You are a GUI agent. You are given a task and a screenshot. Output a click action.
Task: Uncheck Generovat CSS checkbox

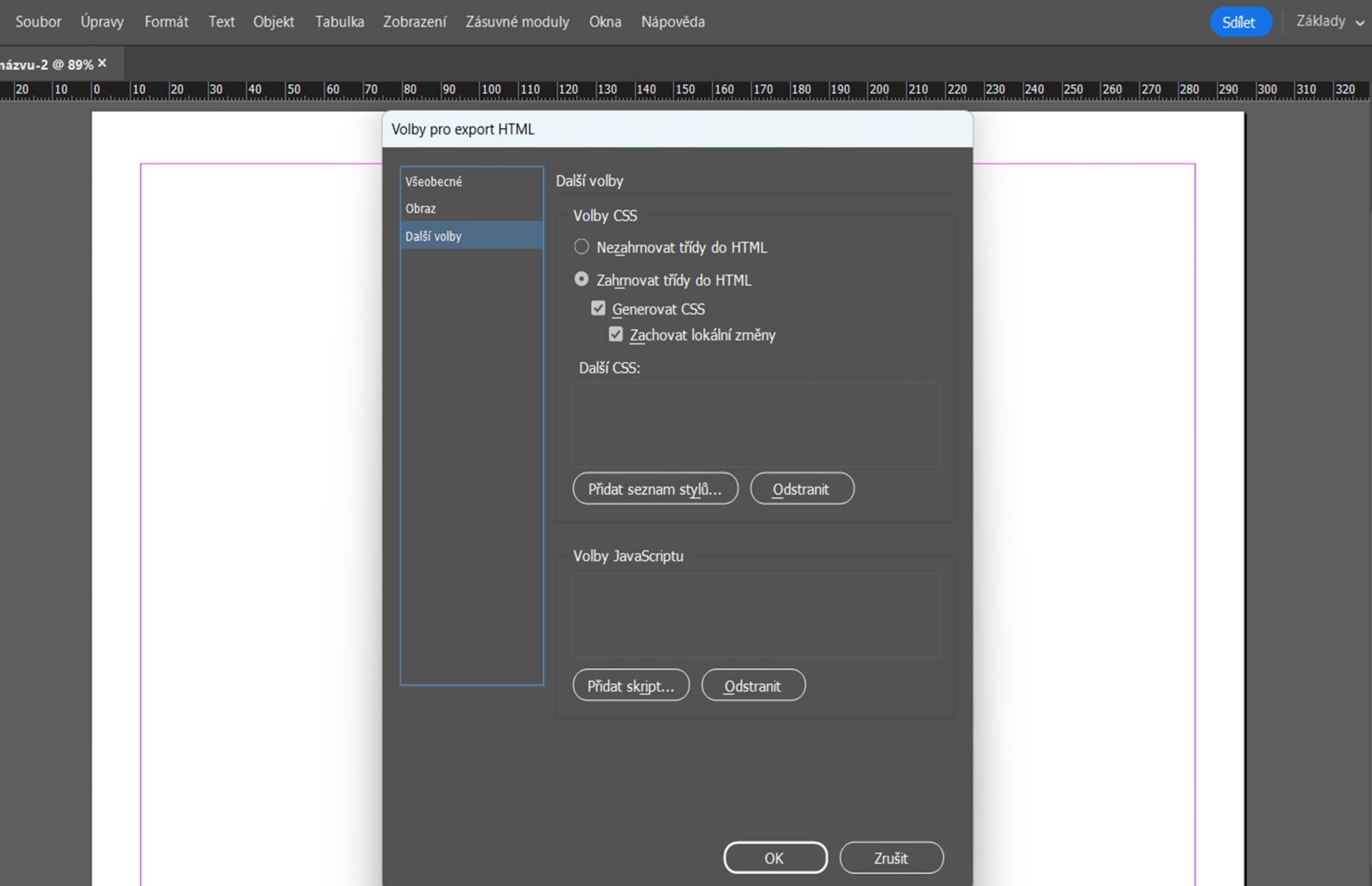[x=598, y=309]
